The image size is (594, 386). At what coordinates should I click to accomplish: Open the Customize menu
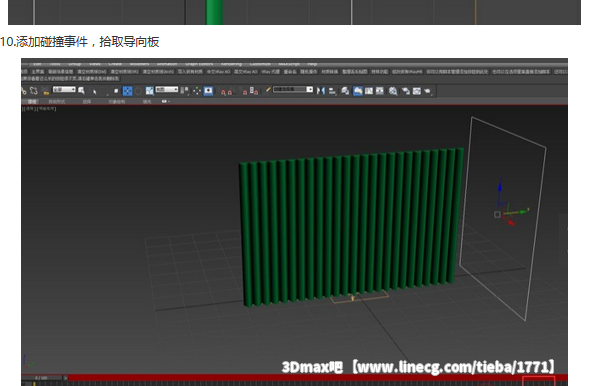[x=260, y=64]
